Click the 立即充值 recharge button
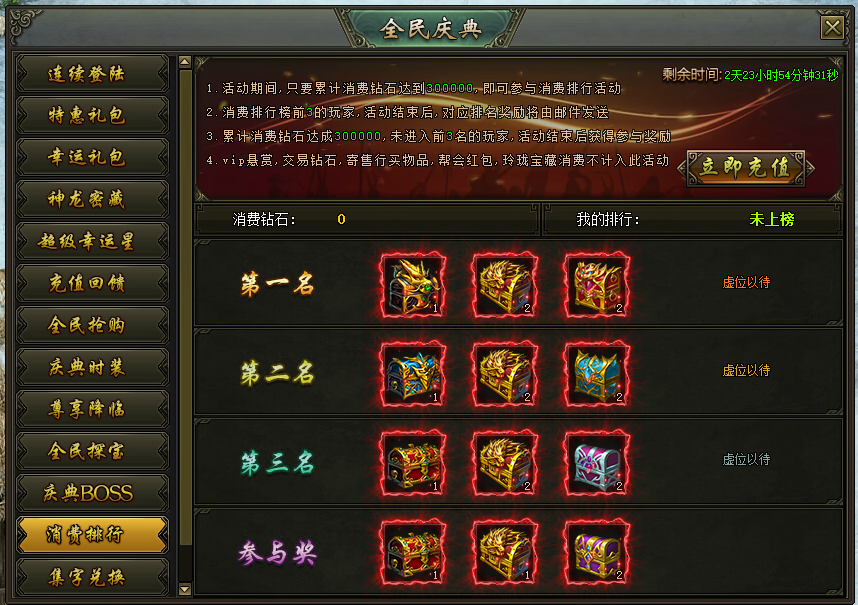Viewport: 858px width, 605px height. point(746,168)
